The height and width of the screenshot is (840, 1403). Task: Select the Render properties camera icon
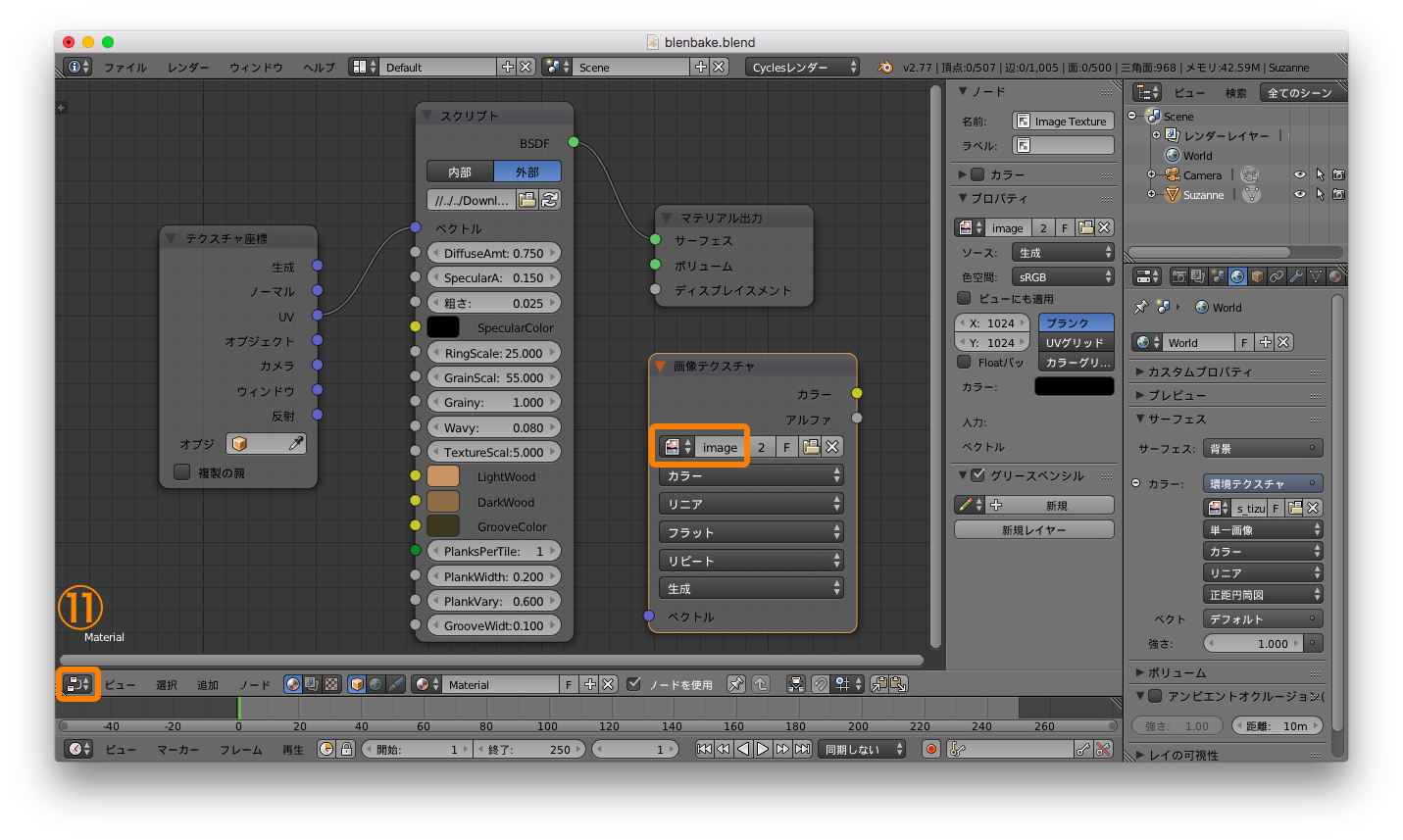[1179, 277]
